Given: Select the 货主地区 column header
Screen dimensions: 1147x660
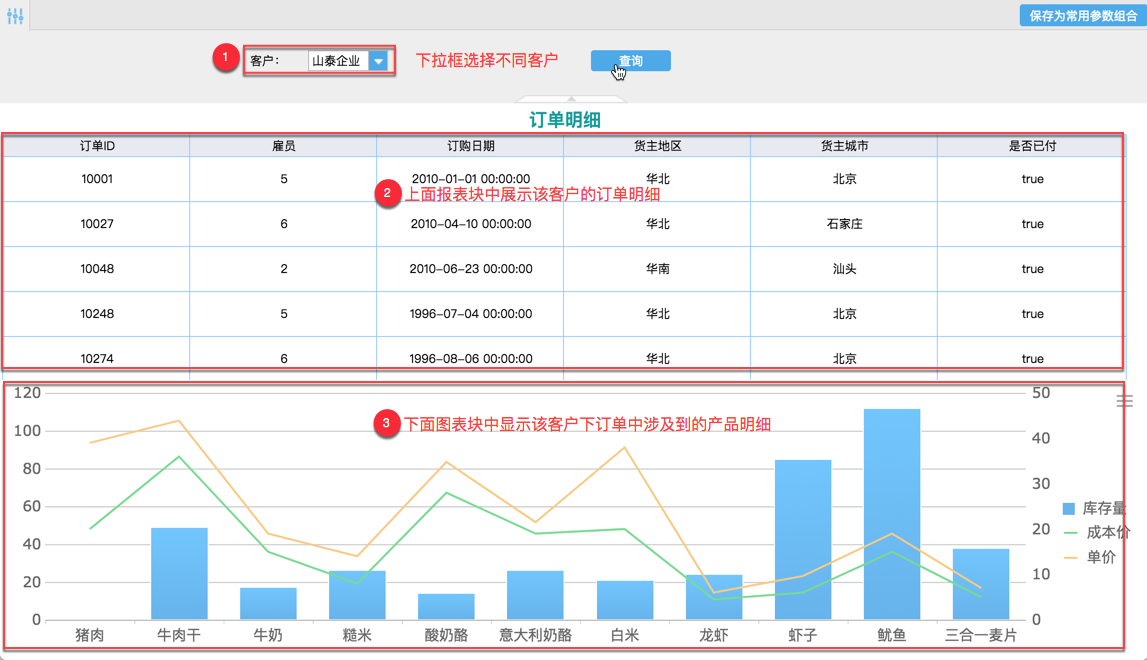Looking at the screenshot, I should pyautogui.click(x=657, y=146).
